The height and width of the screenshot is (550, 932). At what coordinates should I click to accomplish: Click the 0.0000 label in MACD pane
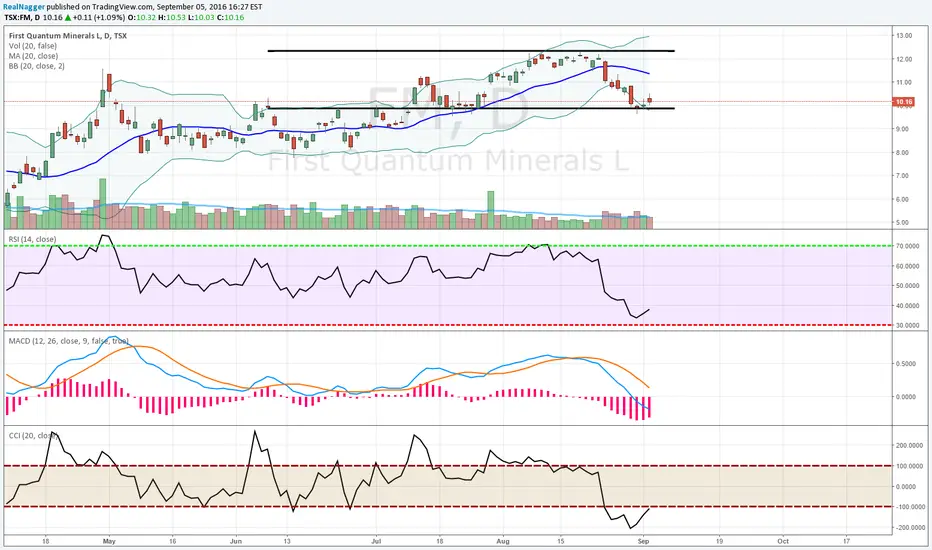907,397
